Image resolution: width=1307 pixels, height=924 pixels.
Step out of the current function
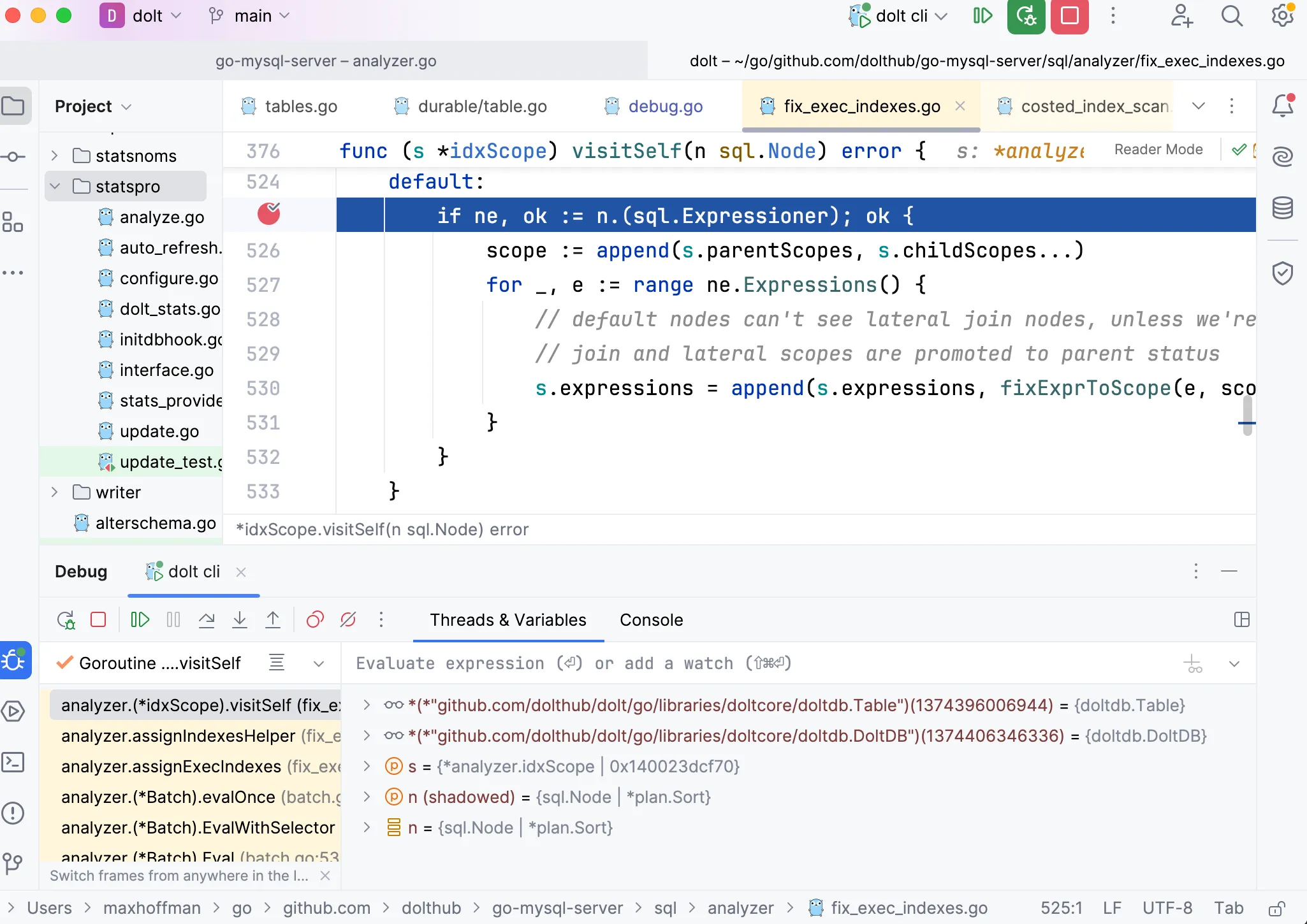pos(272,619)
